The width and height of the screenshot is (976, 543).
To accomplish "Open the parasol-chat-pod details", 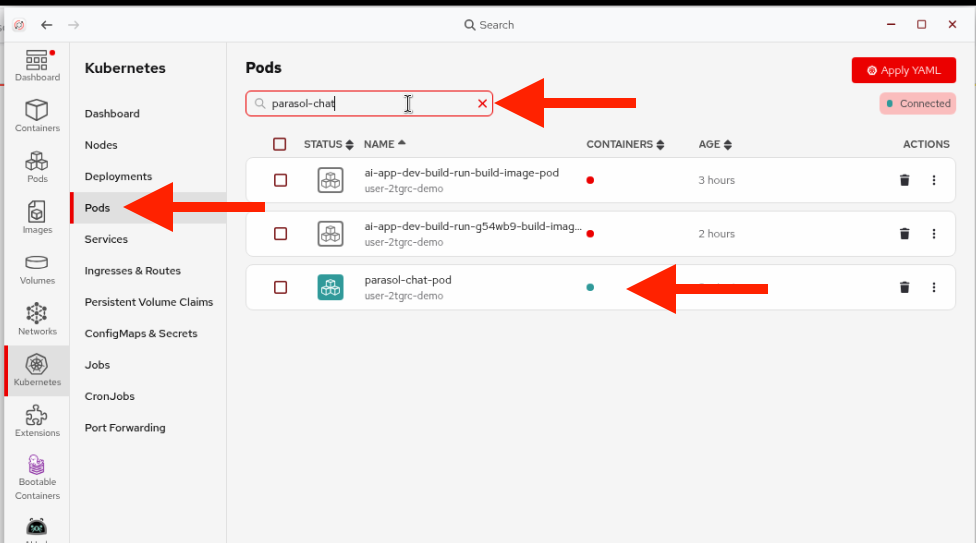I will point(408,280).
